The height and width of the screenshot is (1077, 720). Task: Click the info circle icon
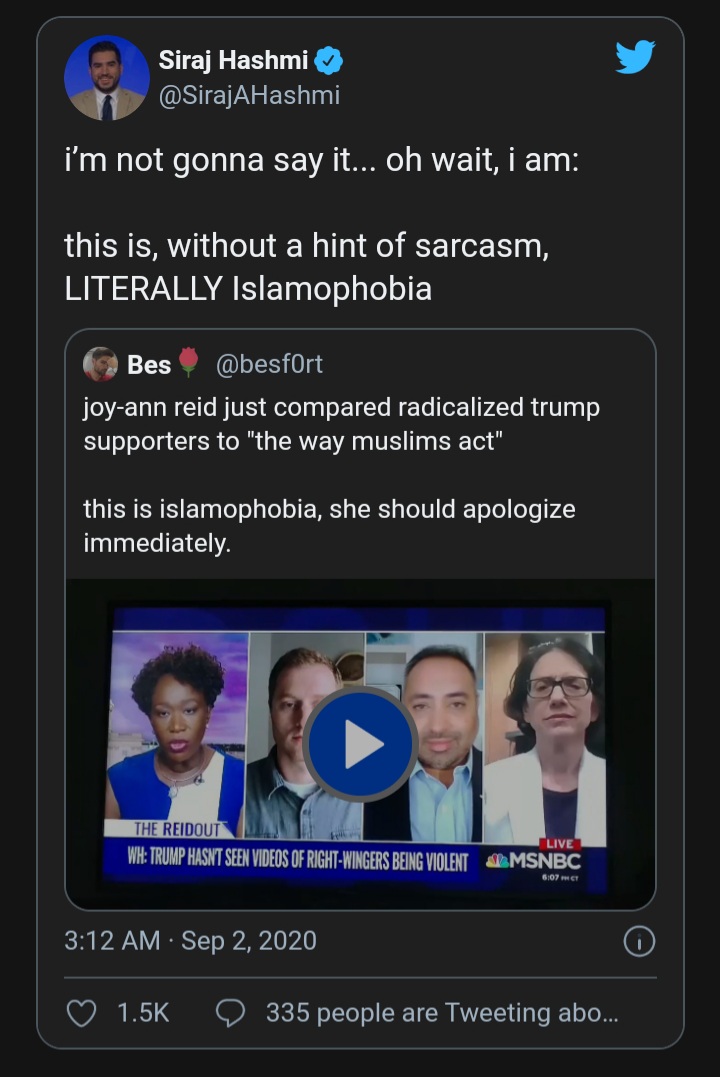click(639, 942)
